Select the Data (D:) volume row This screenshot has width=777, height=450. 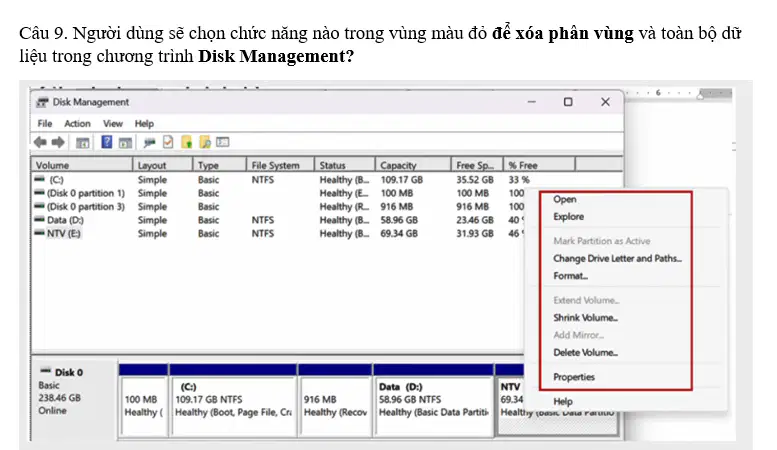[x=279, y=220]
